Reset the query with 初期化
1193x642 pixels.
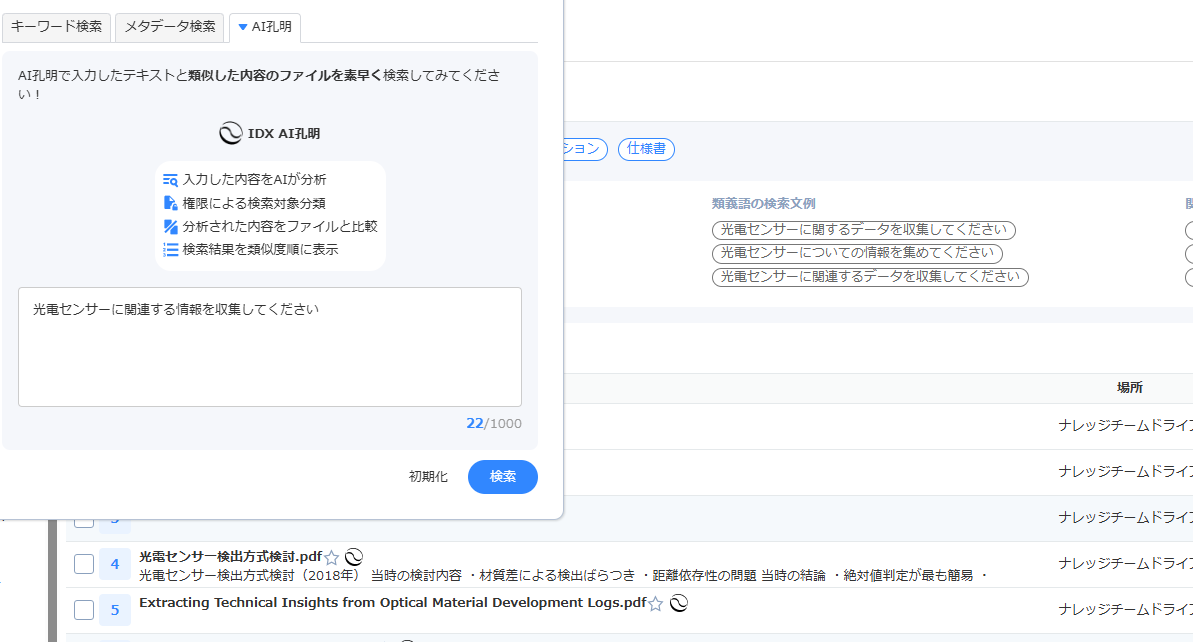[428, 477]
